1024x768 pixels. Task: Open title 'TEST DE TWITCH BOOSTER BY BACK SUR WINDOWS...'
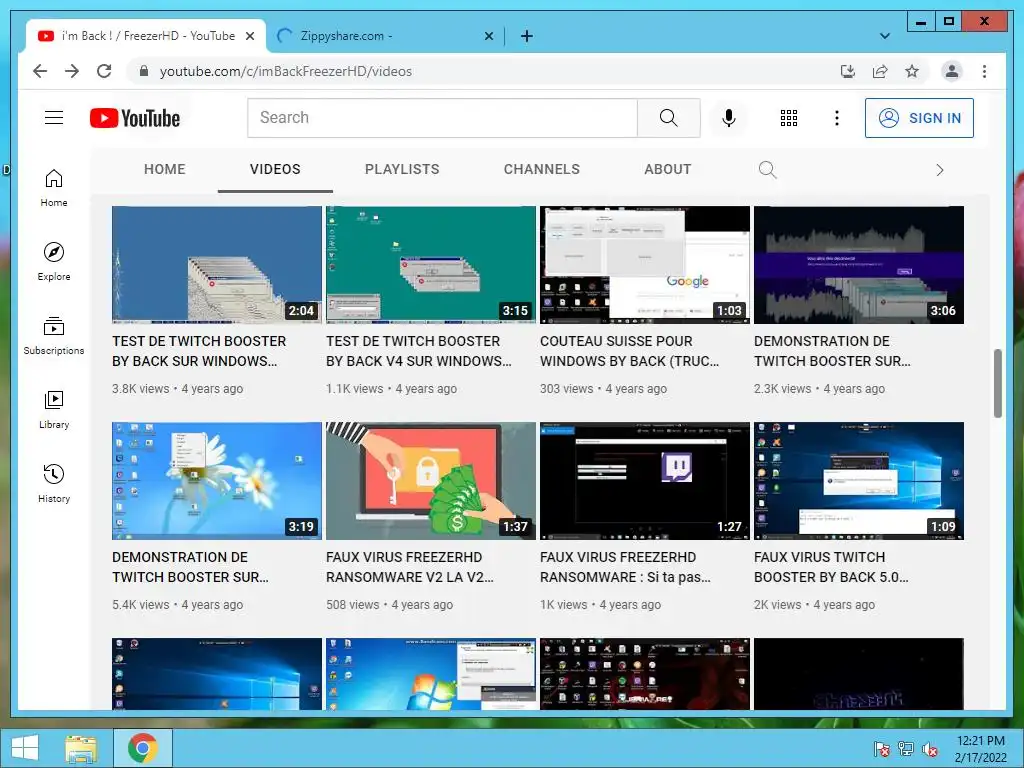pyautogui.click(x=199, y=351)
